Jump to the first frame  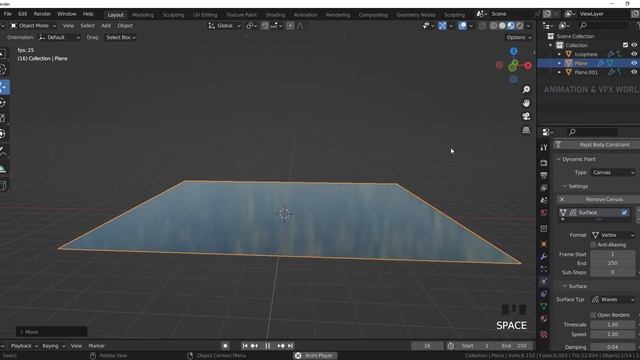coord(245,346)
